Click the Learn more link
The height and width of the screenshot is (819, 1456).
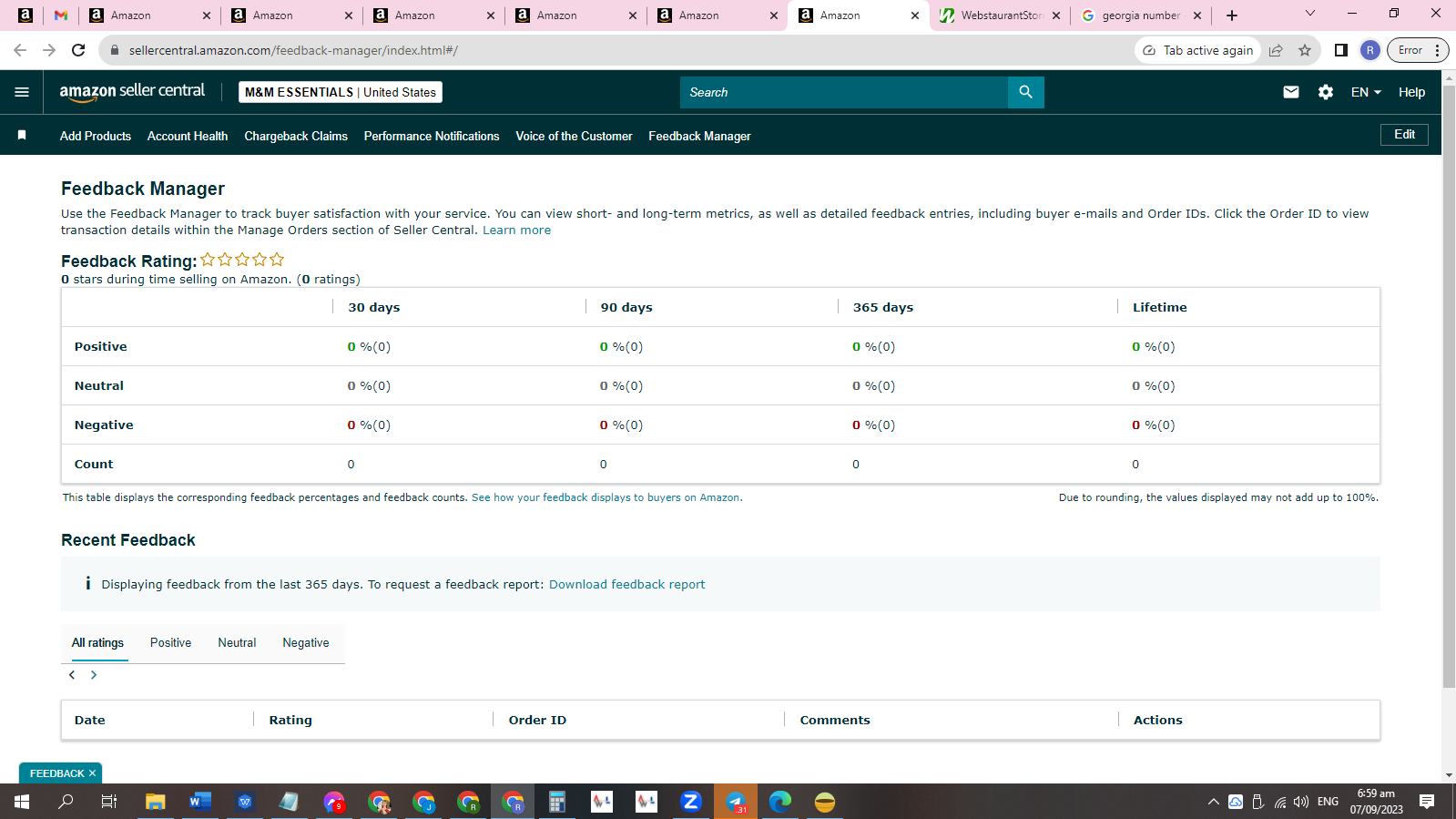tap(516, 230)
